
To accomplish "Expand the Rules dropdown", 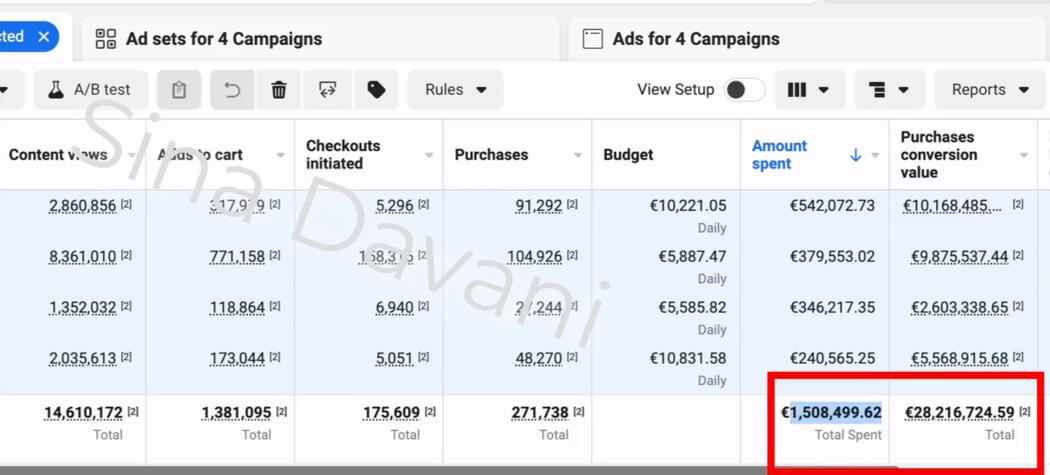I will [x=455, y=90].
